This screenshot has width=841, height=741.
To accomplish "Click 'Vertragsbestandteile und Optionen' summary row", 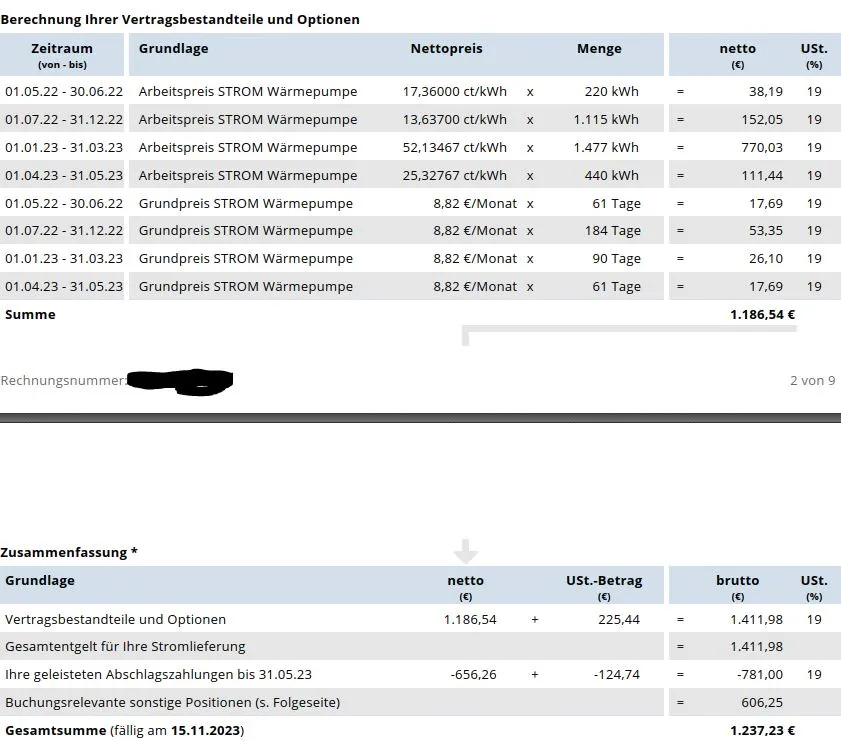I will click(115, 619).
